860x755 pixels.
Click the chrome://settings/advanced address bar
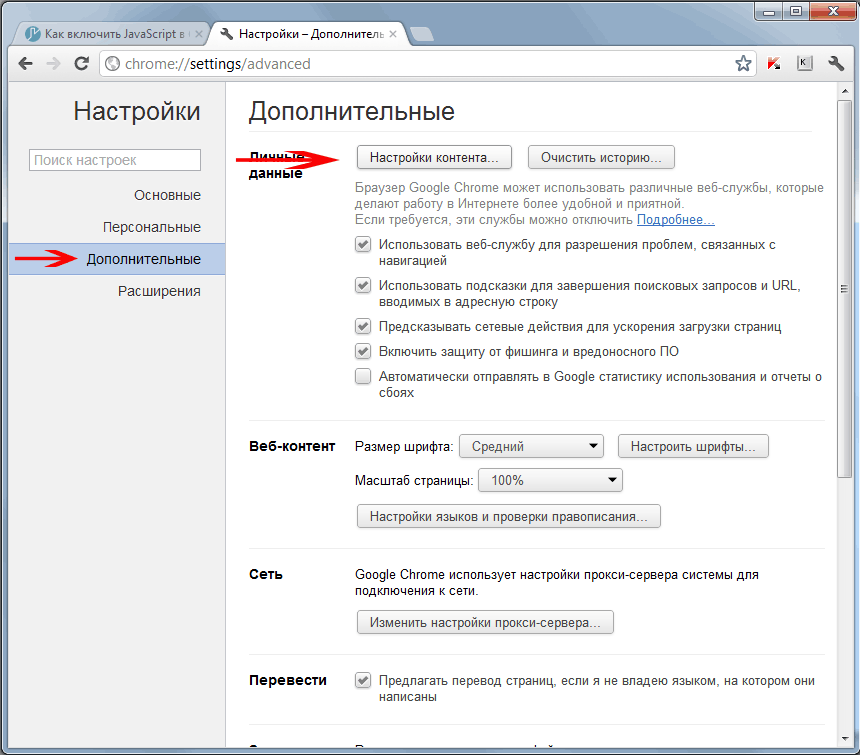tap(428, 64)
